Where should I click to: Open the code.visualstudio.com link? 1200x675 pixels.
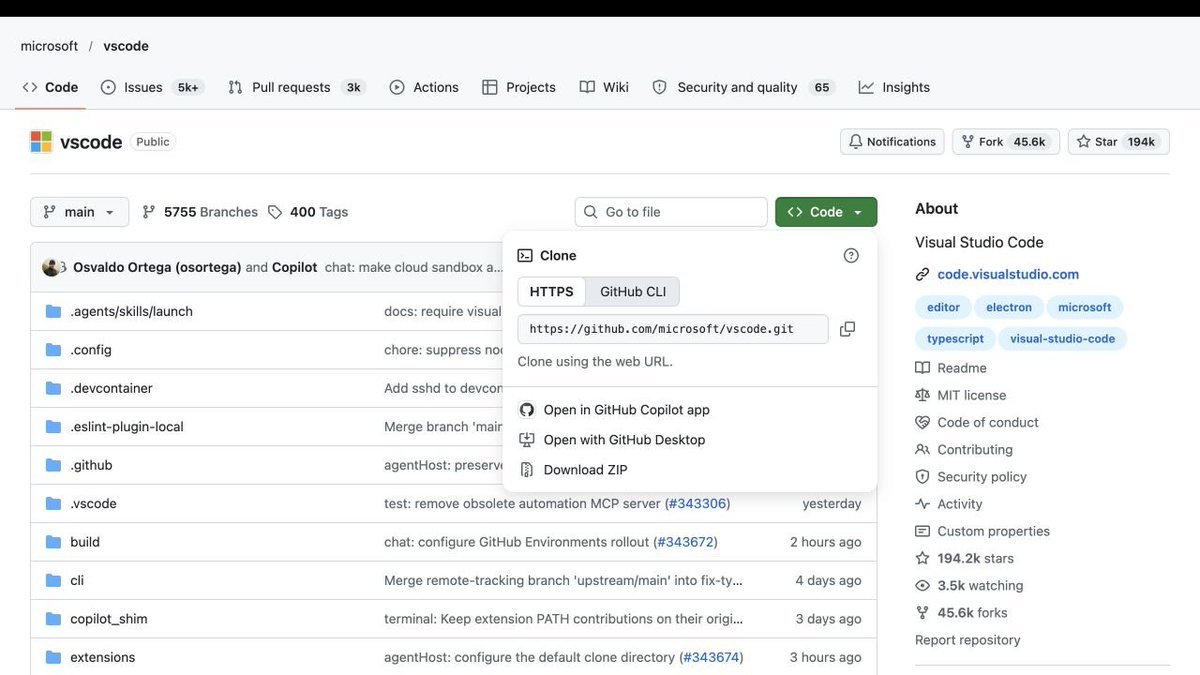coord(1008,275)
